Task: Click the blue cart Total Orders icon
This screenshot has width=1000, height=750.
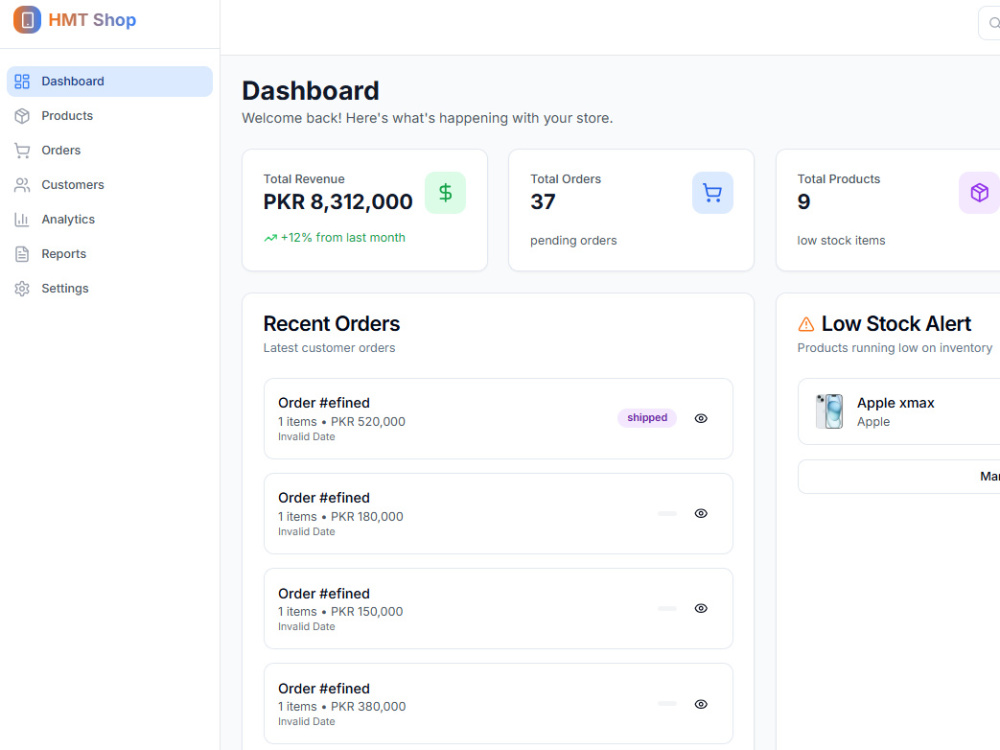Action: [712, 193]
